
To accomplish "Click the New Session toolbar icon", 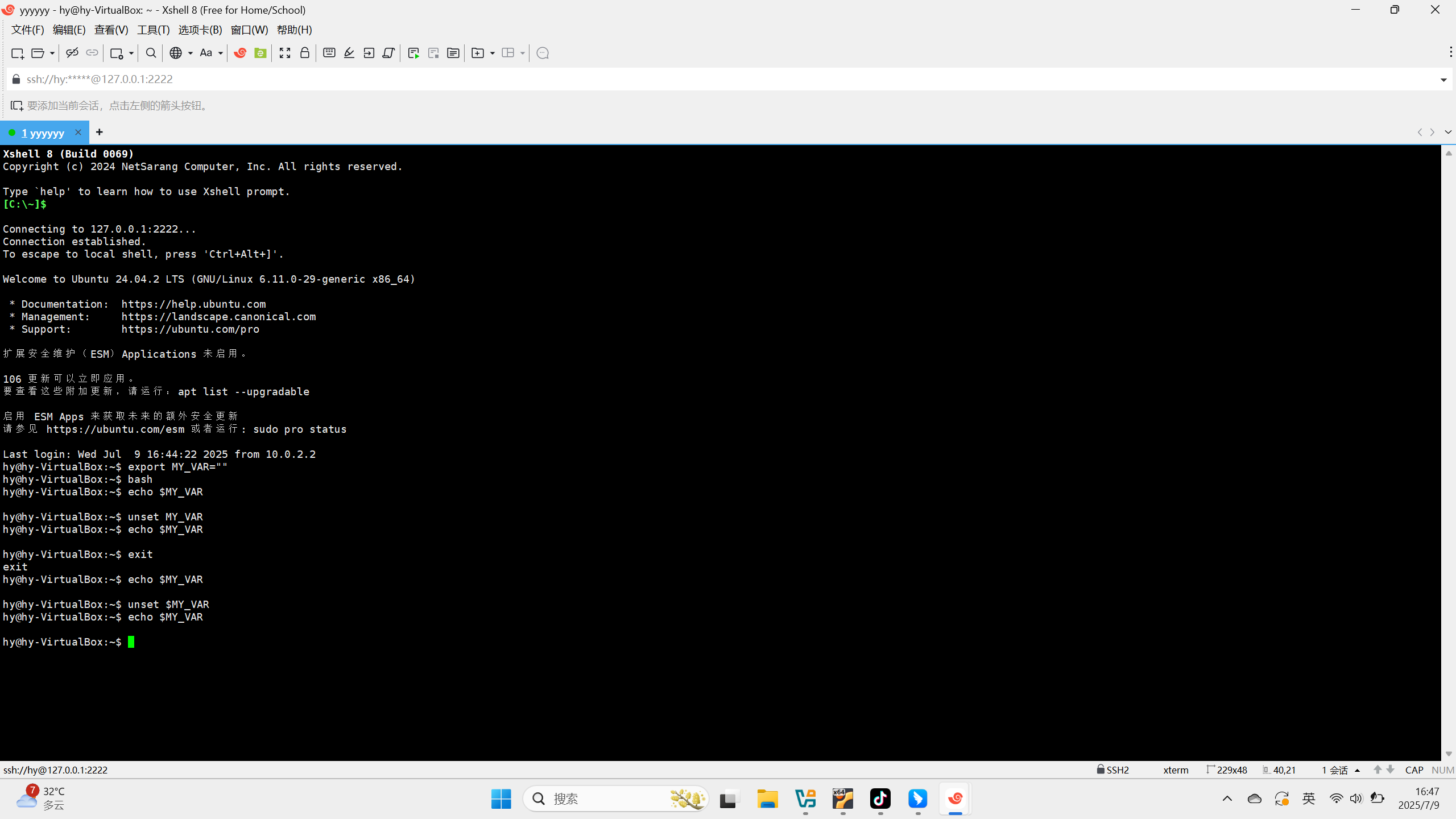I will coord(17,53).
